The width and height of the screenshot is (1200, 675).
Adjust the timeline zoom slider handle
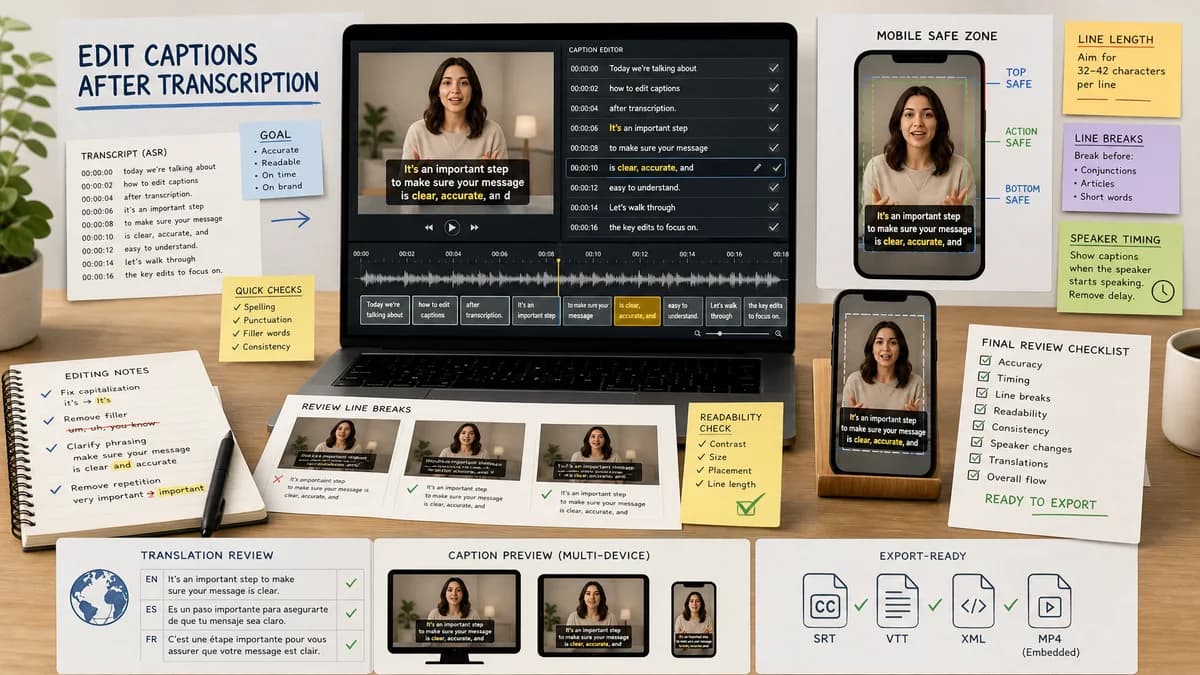pyautogui.click(x=722, y=332)
